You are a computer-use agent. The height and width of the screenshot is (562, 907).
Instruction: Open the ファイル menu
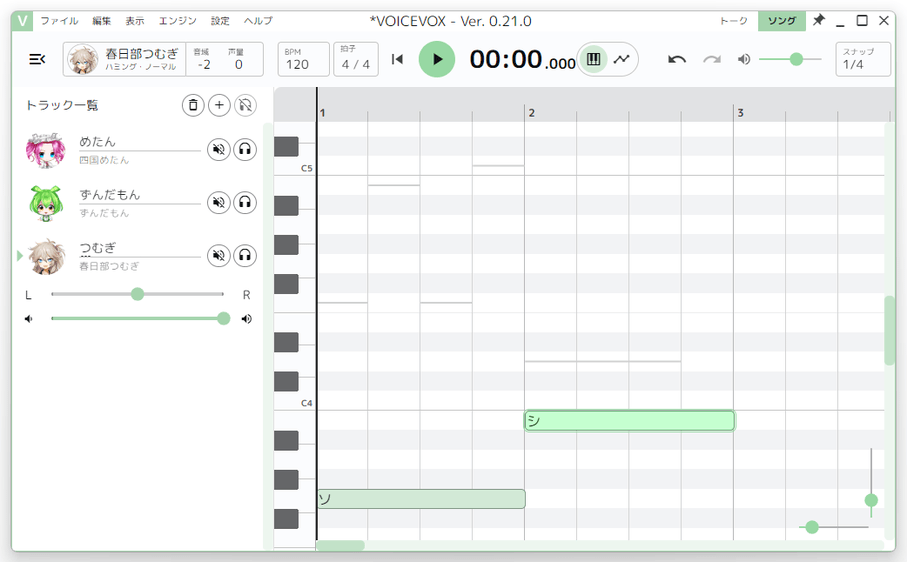coord(60,21)
